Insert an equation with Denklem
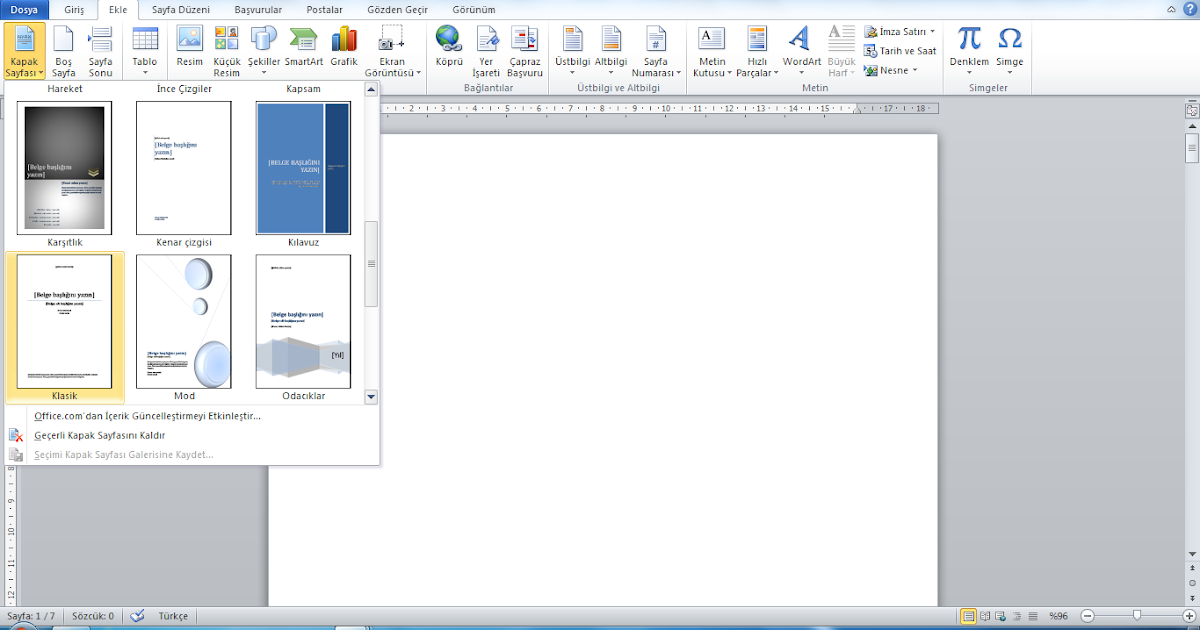The height and width of the screenshot is (630, 1200). (969, 51)
